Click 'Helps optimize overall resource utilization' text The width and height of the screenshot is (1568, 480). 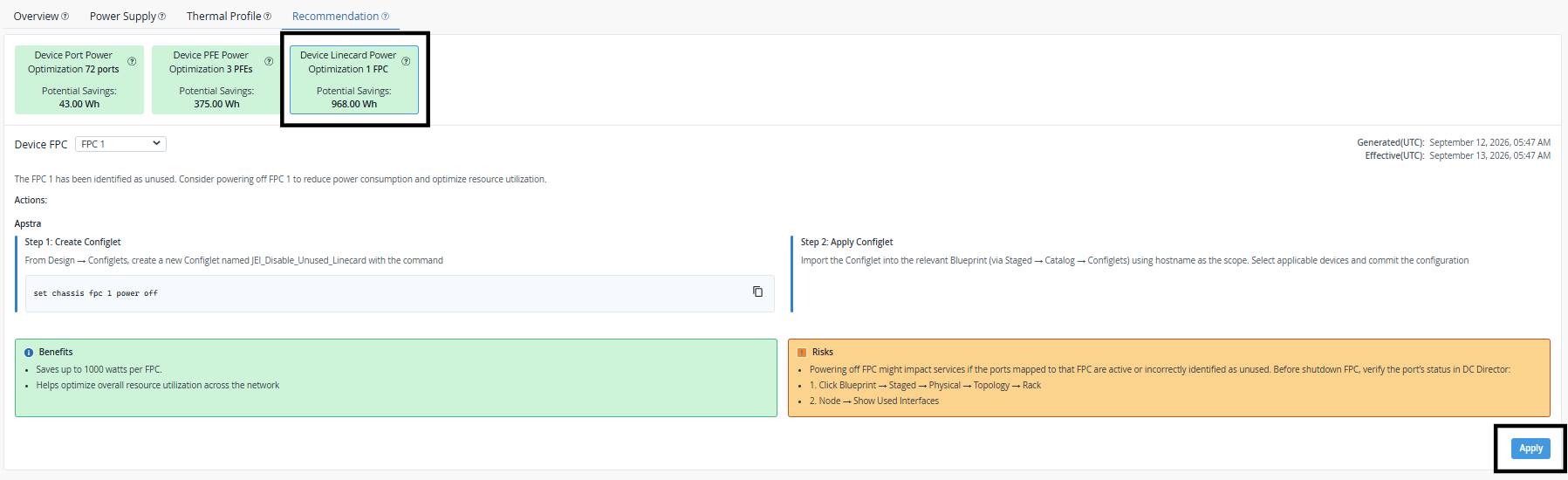(158, 385)
